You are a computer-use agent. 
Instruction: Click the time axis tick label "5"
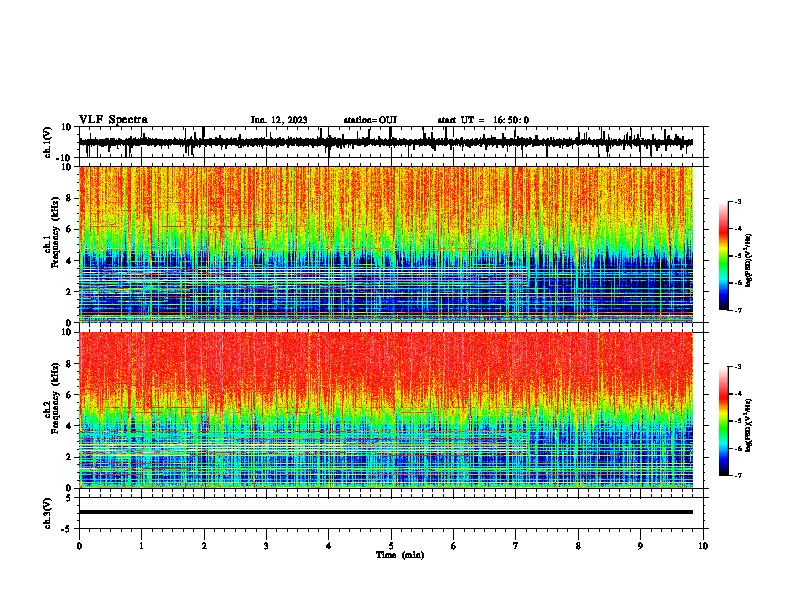coord(391,546)
